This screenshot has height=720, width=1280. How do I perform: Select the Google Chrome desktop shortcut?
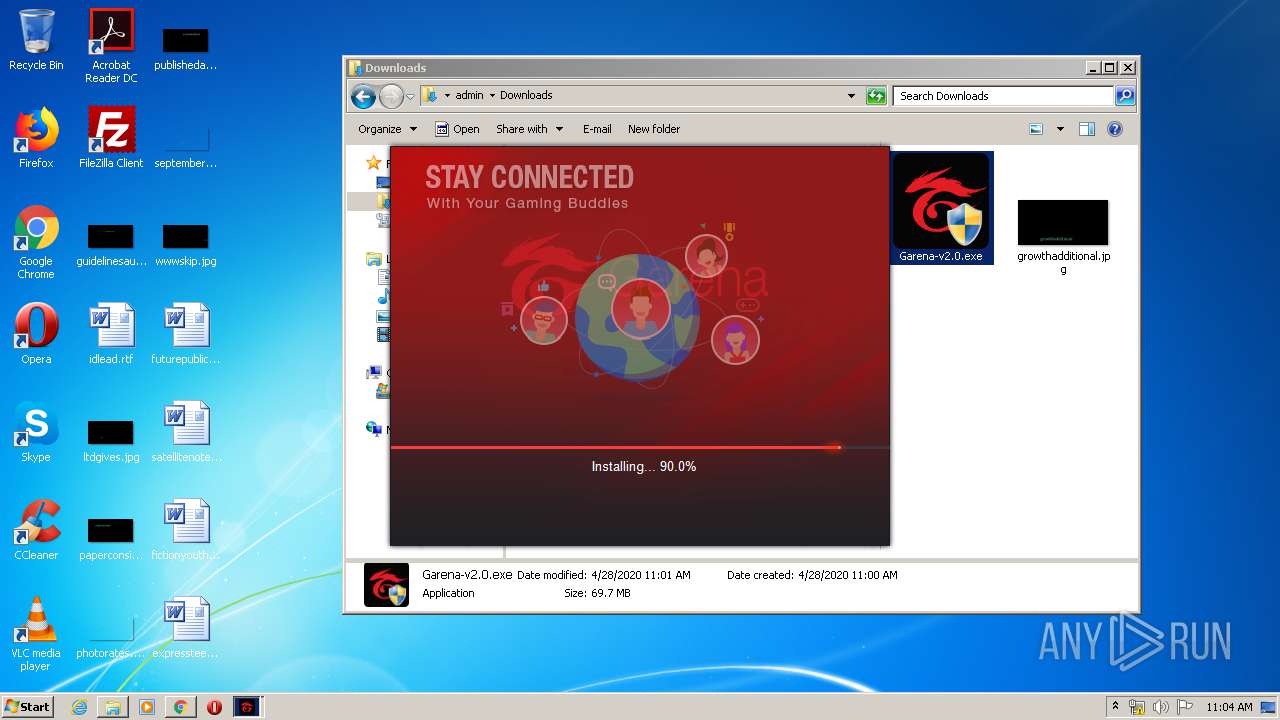[36, 243]
